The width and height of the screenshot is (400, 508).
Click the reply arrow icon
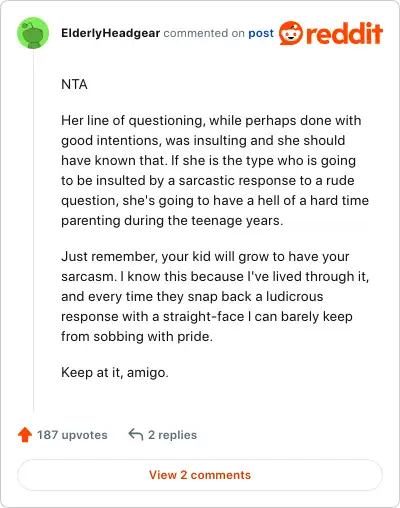tap(136, 434)
